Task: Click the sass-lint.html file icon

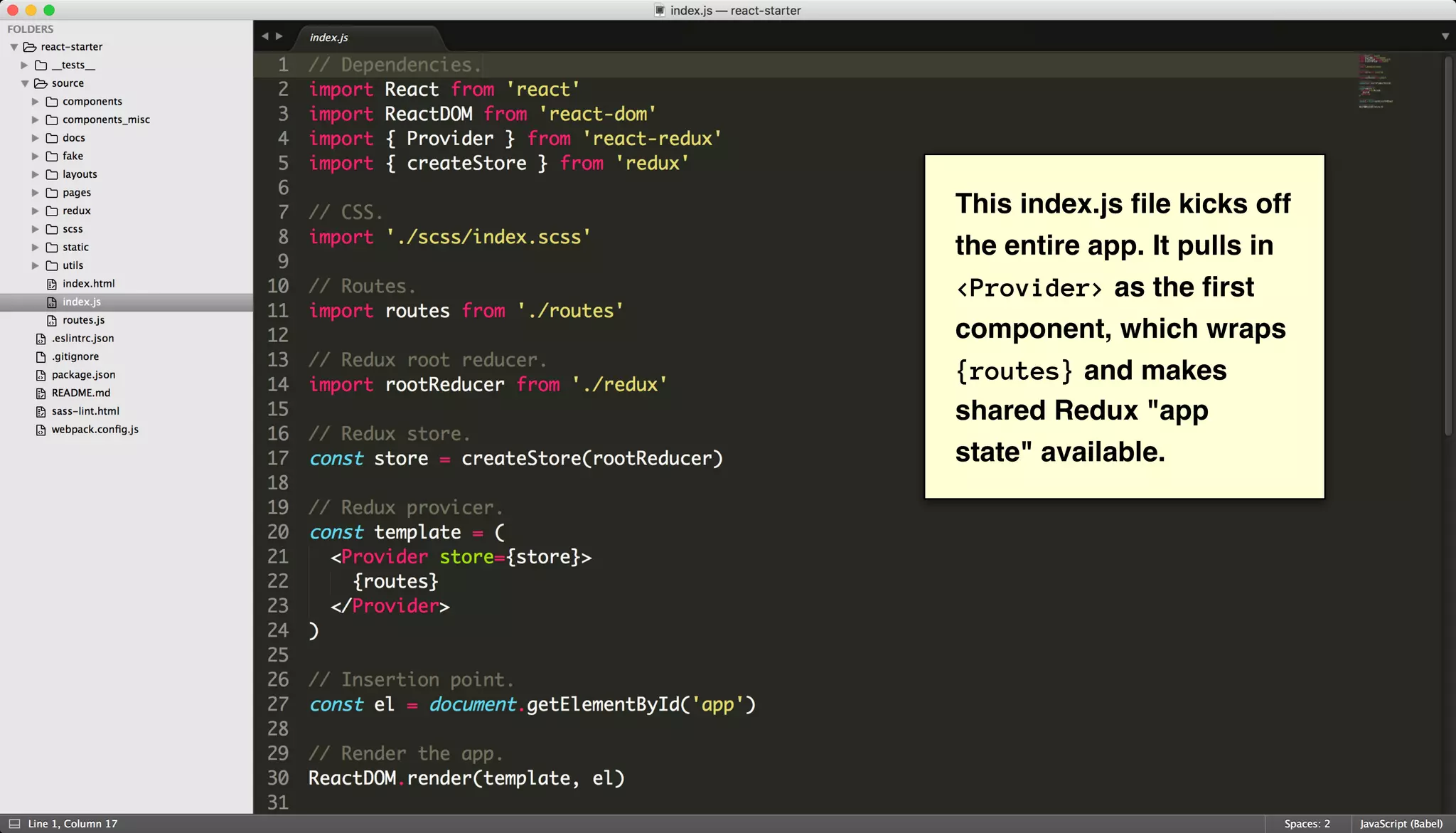Action: (x=41, y=411)
